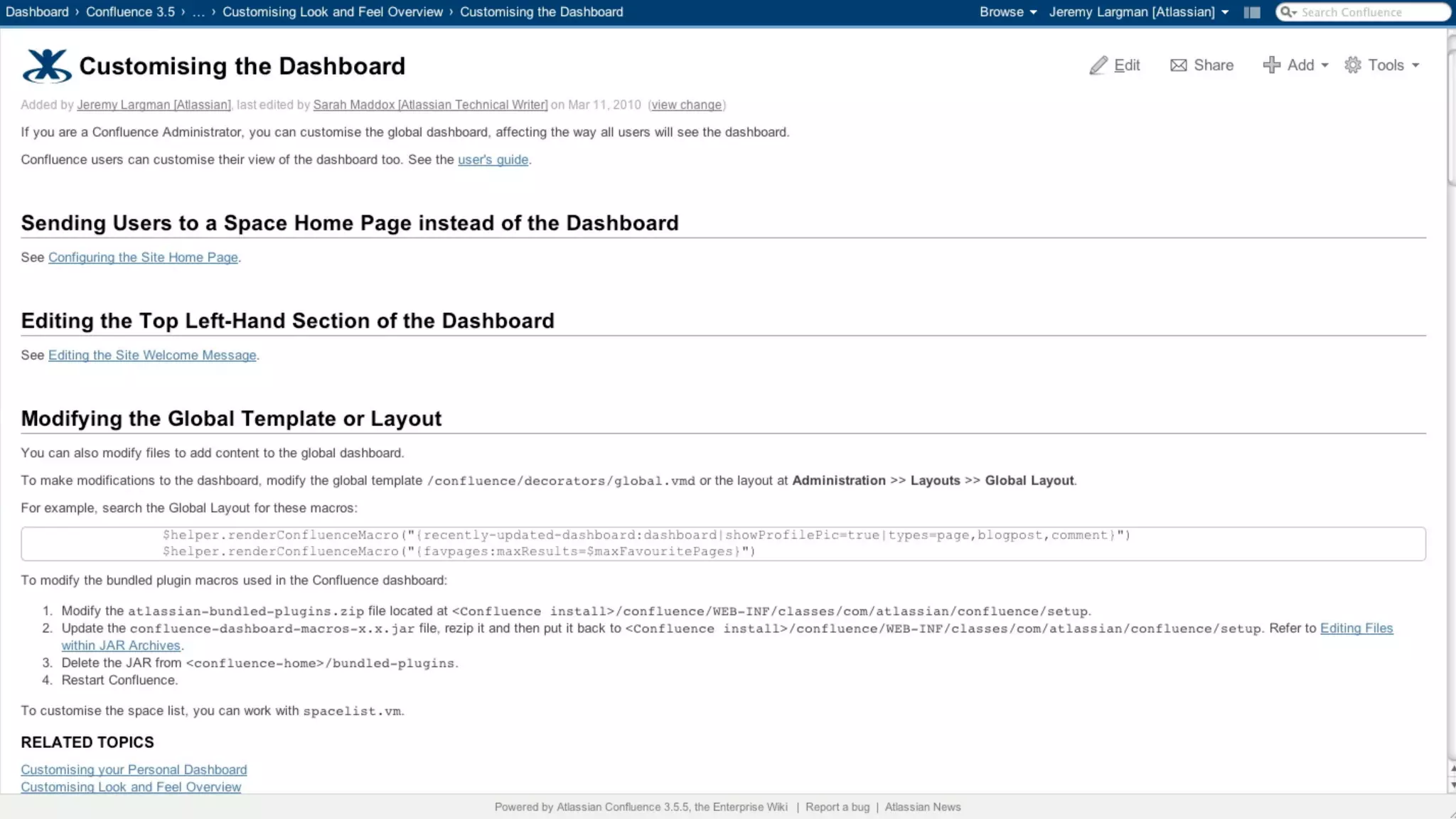1456x819 pixels.
Task: Click the Tools gear icon
Action: click(x=1352, y=65)
